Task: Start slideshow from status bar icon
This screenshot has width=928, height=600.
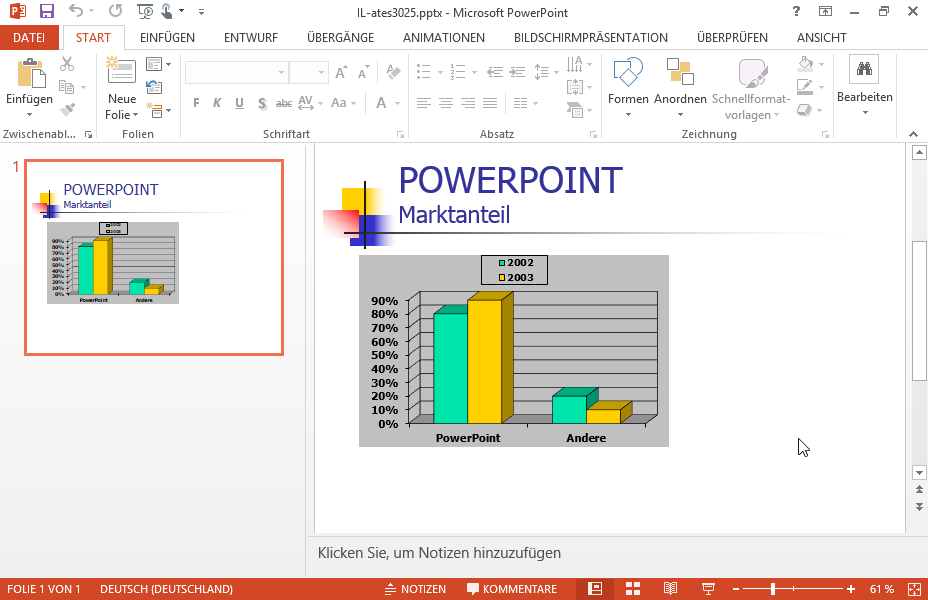Action: (x=708, y=589)
